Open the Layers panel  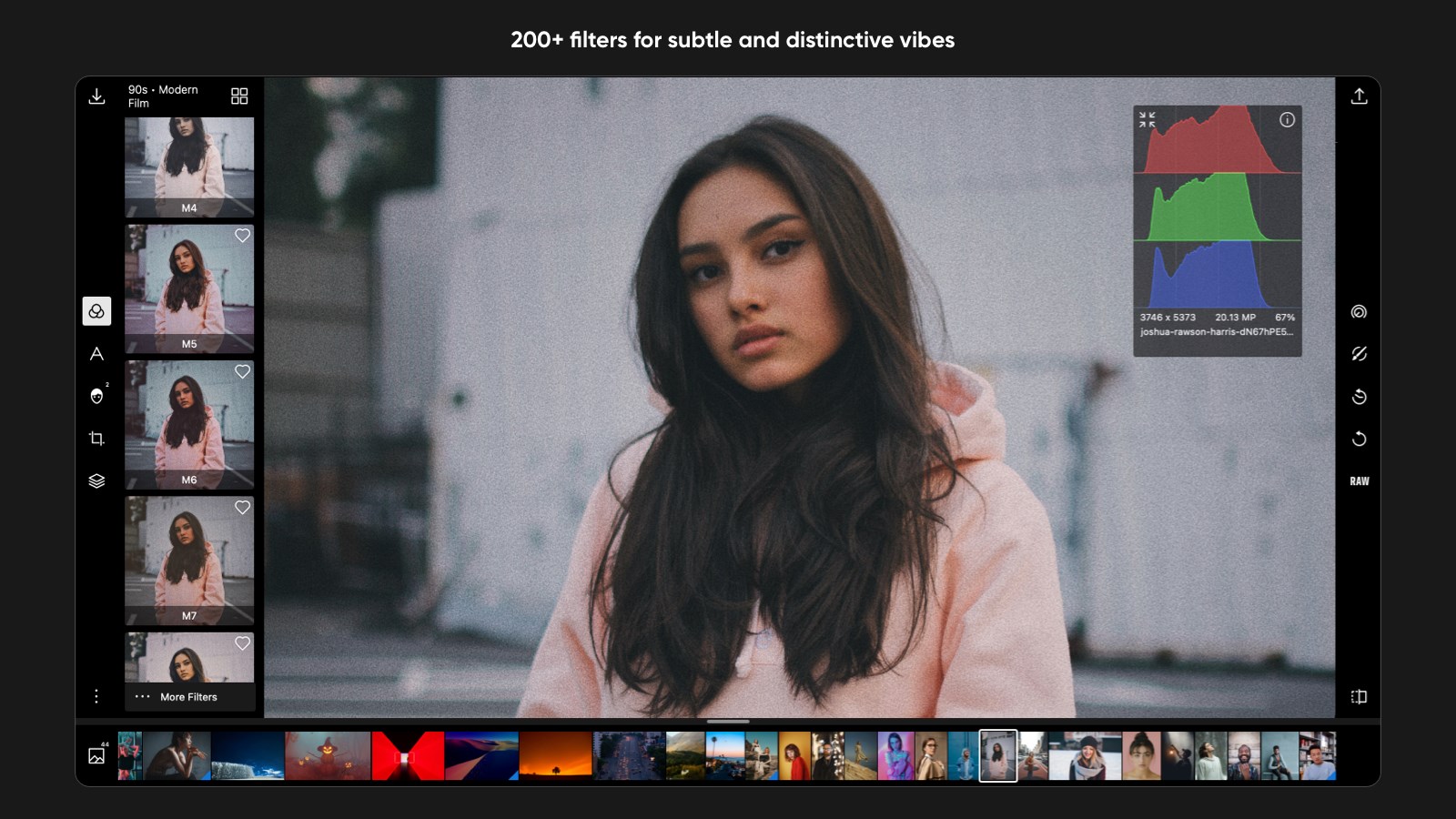click(96, 480)
